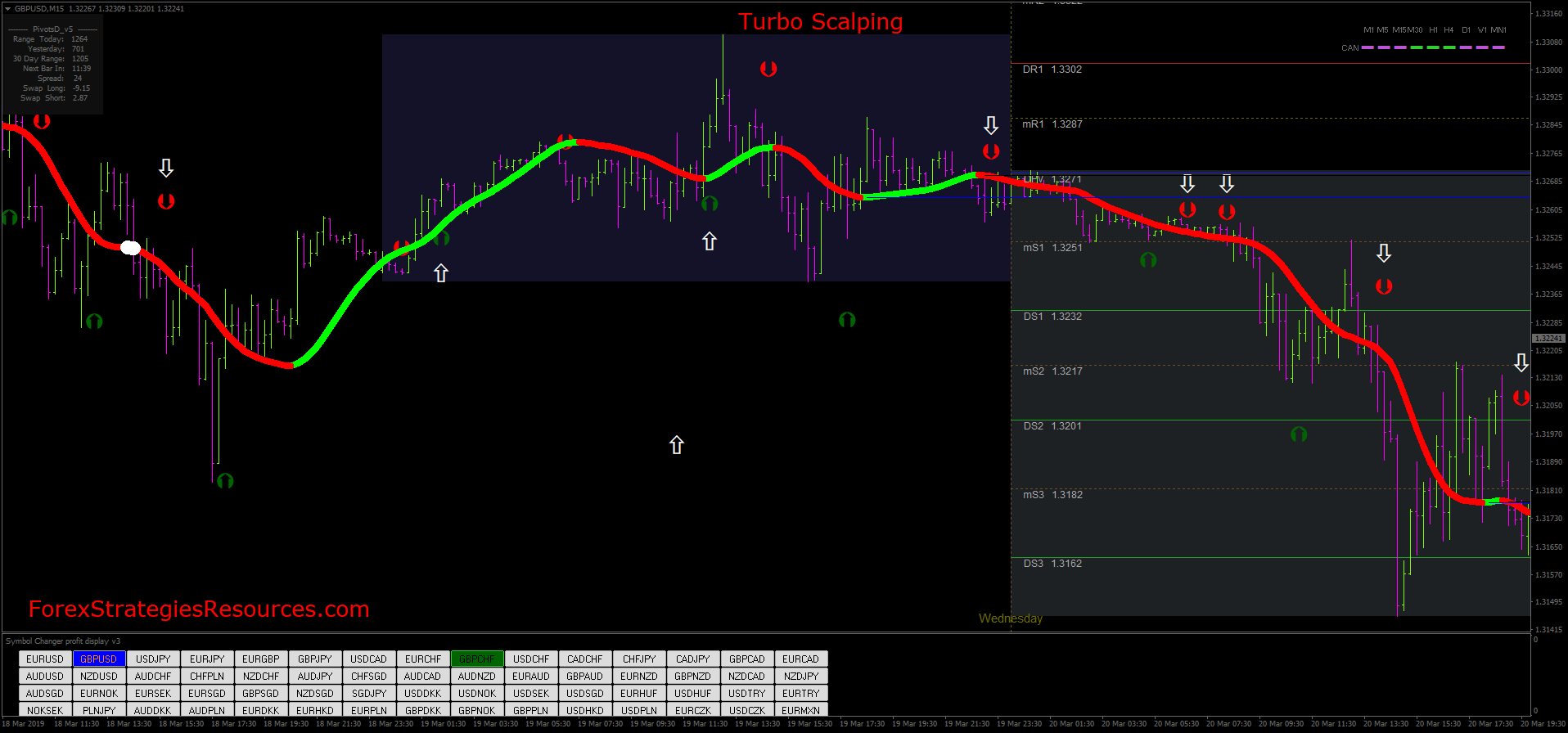Switch to GBPJPY pair button
This screenshot has height=733, width=1568.
[315, 659]
